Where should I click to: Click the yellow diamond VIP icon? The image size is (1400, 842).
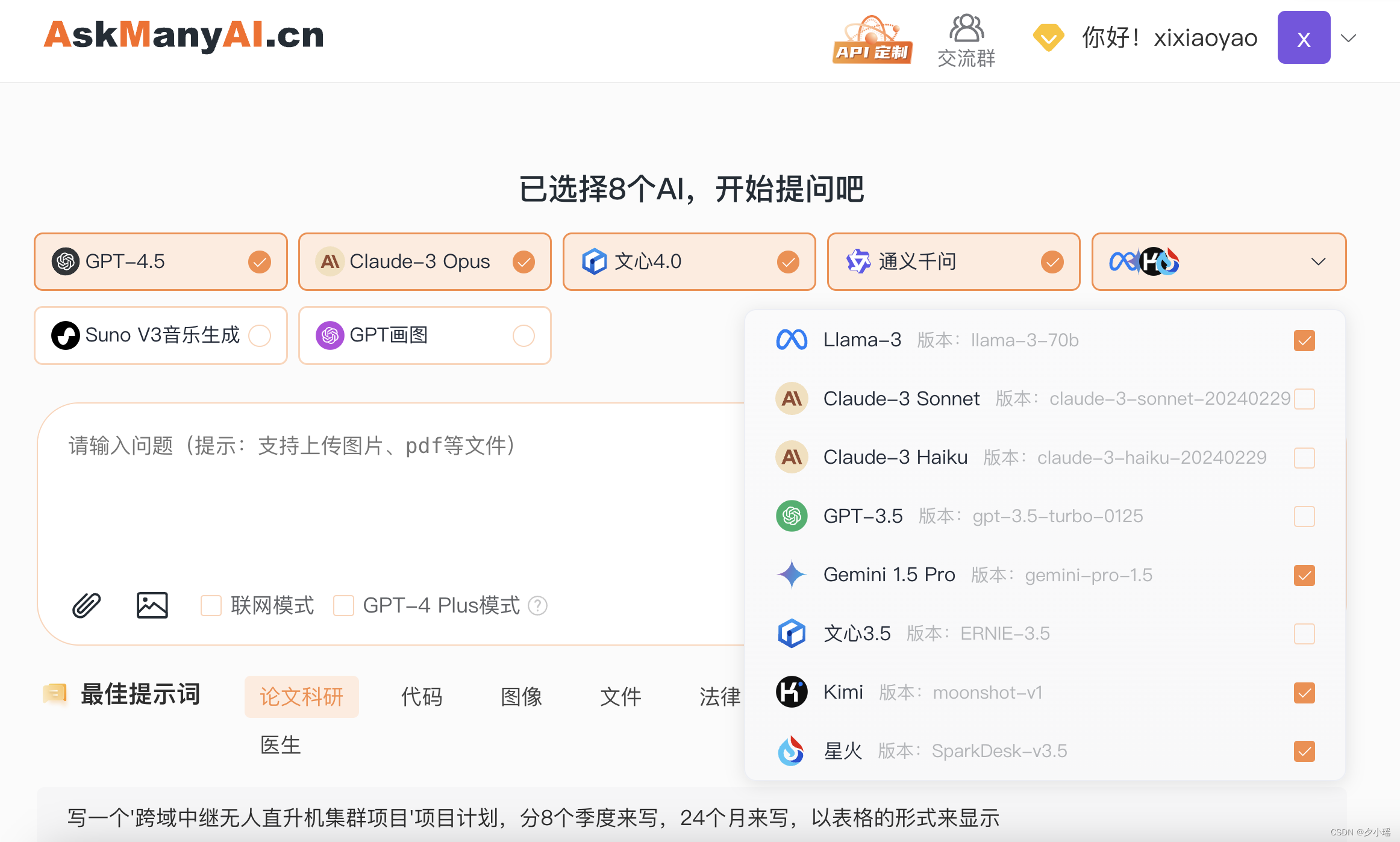(x=1048, y=38)
